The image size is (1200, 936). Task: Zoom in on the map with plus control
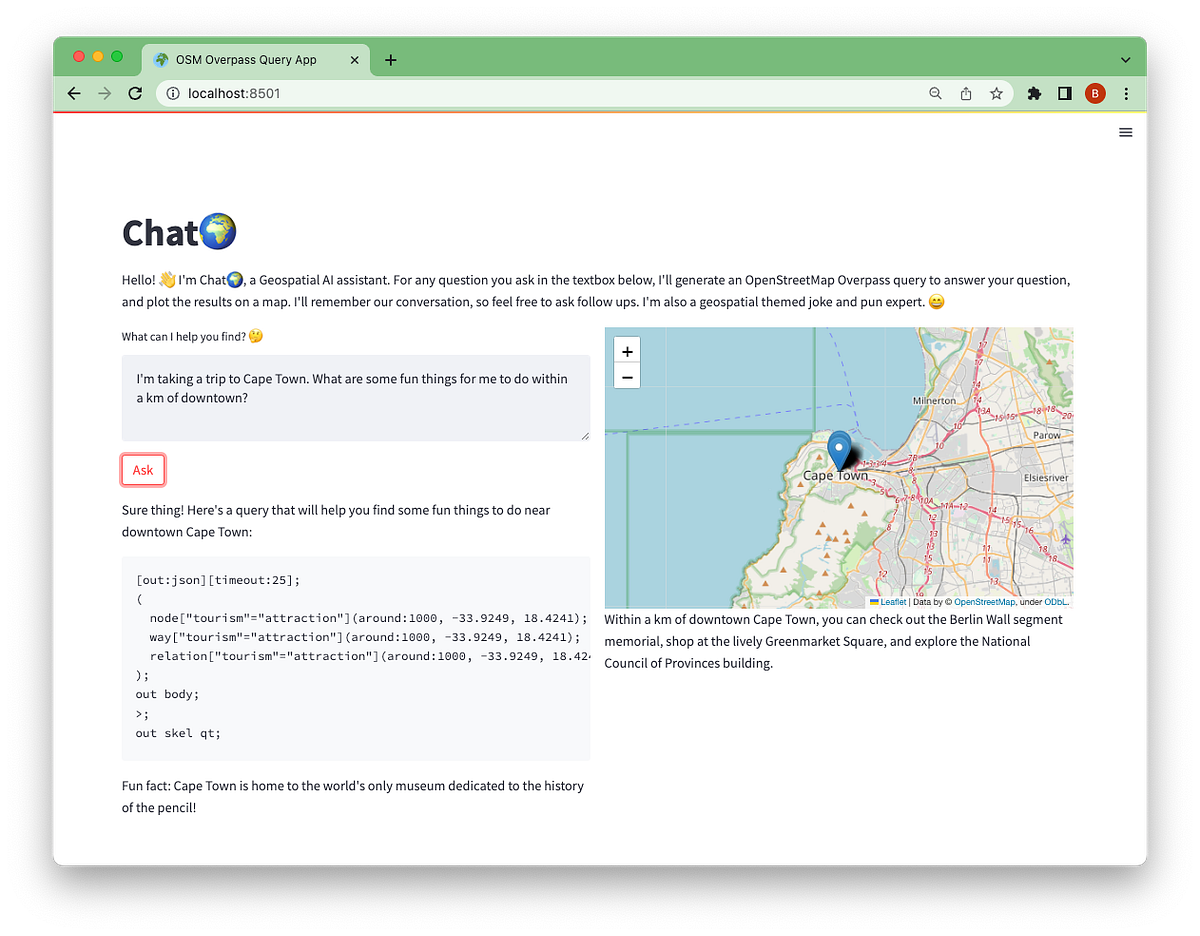pyautogui.click(x=627, y=351)
